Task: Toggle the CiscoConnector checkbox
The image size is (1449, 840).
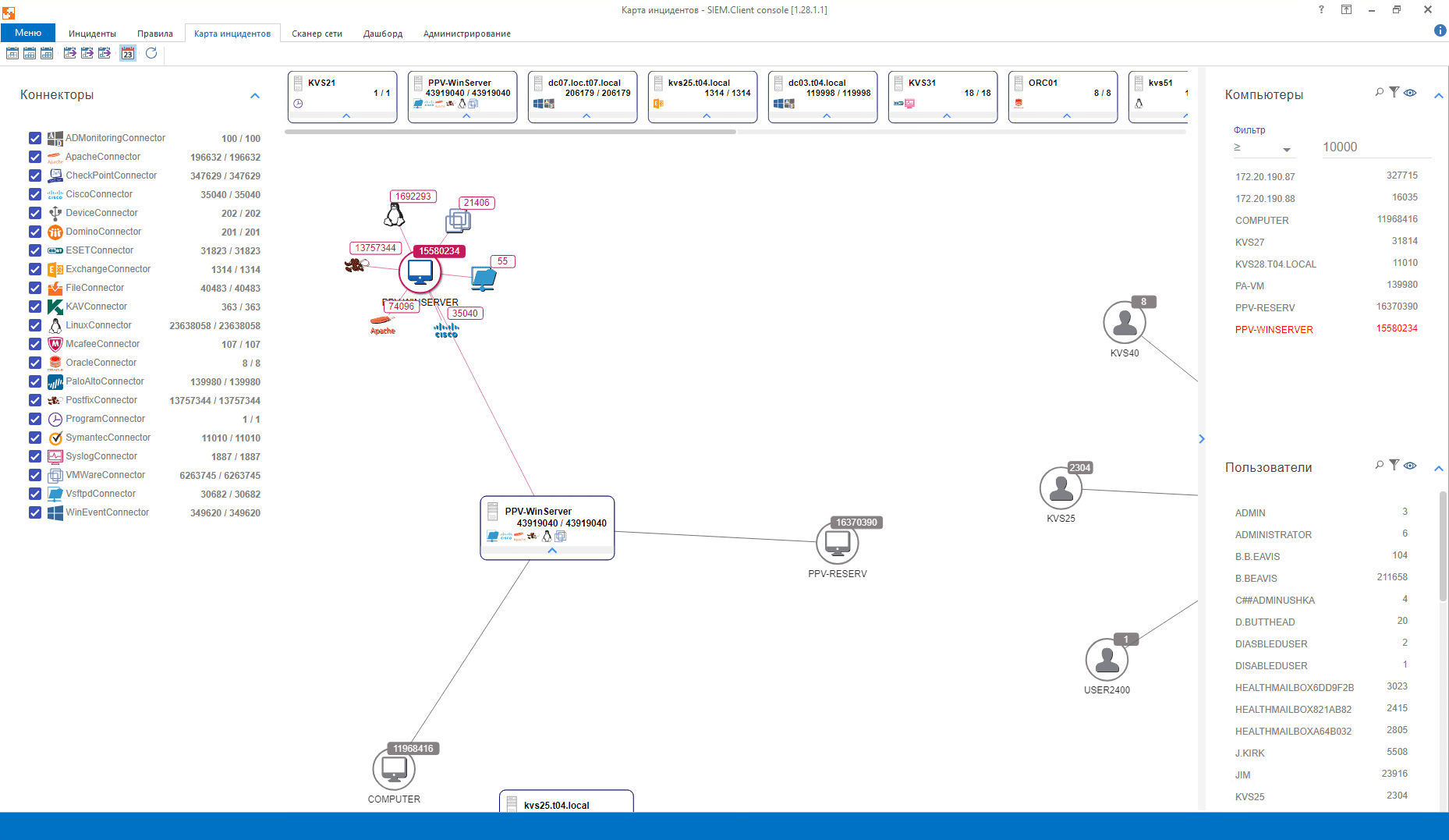Action: (35, 194)
